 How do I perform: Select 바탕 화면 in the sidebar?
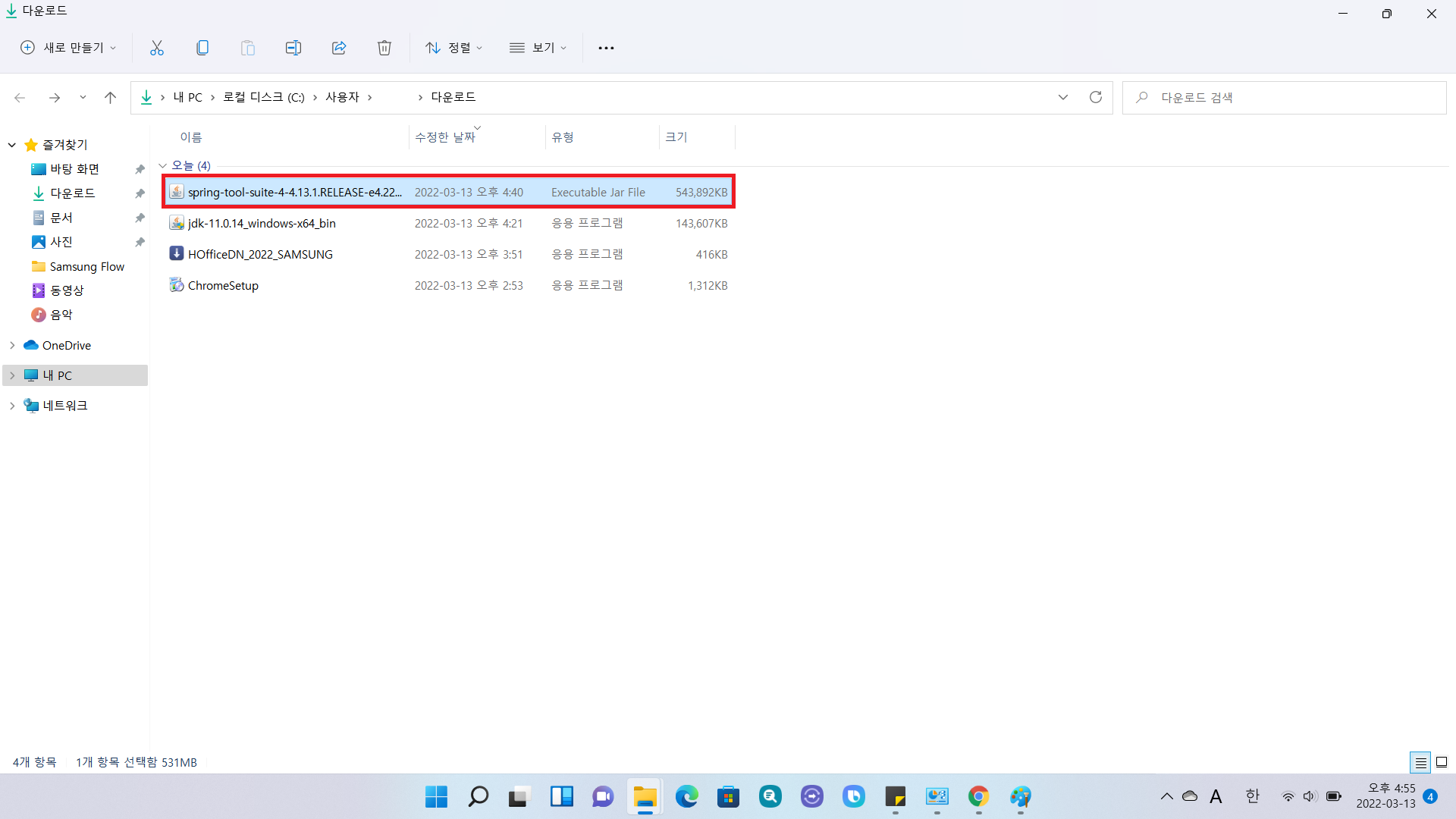click(x=74, y=169)
